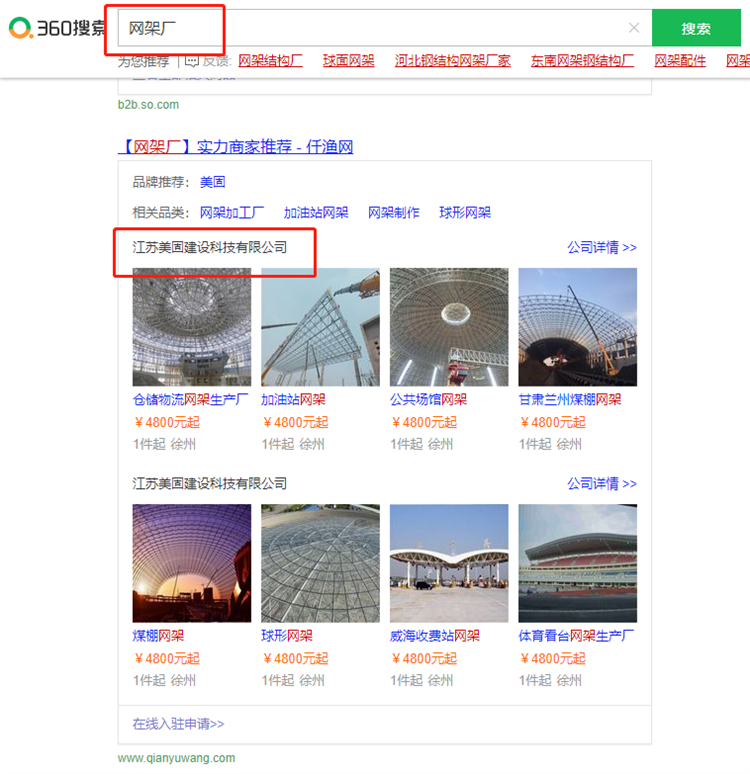The height and width of the screenshot is (774, 750).
Task: Open the 网架加工厂 related category
Action: point(232,212)
